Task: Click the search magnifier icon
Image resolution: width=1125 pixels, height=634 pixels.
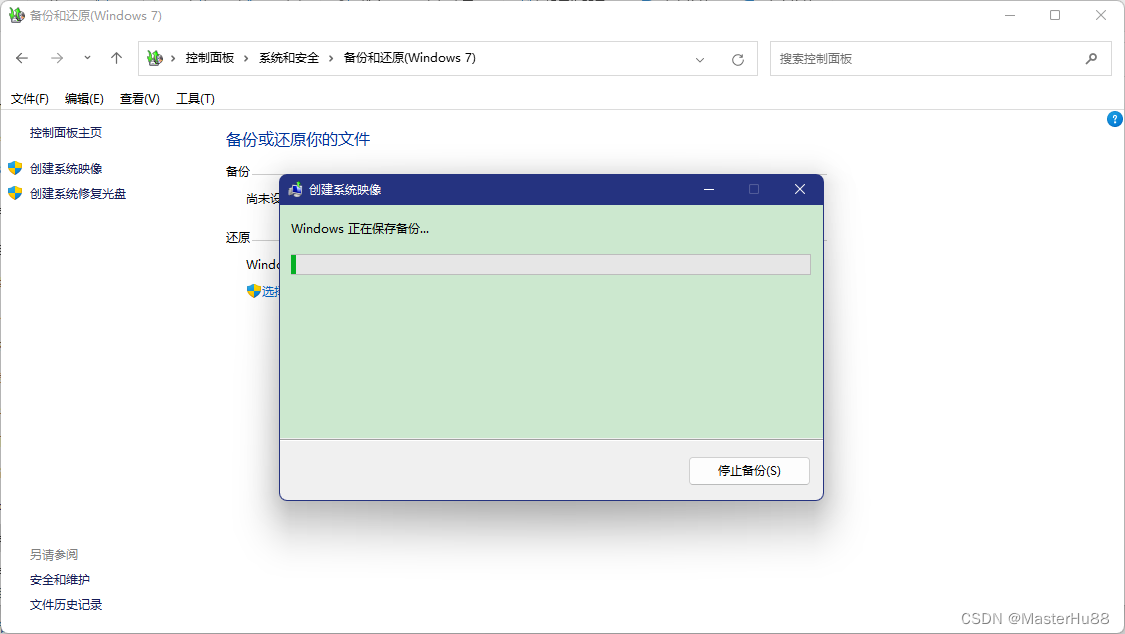Action: 1091,59
